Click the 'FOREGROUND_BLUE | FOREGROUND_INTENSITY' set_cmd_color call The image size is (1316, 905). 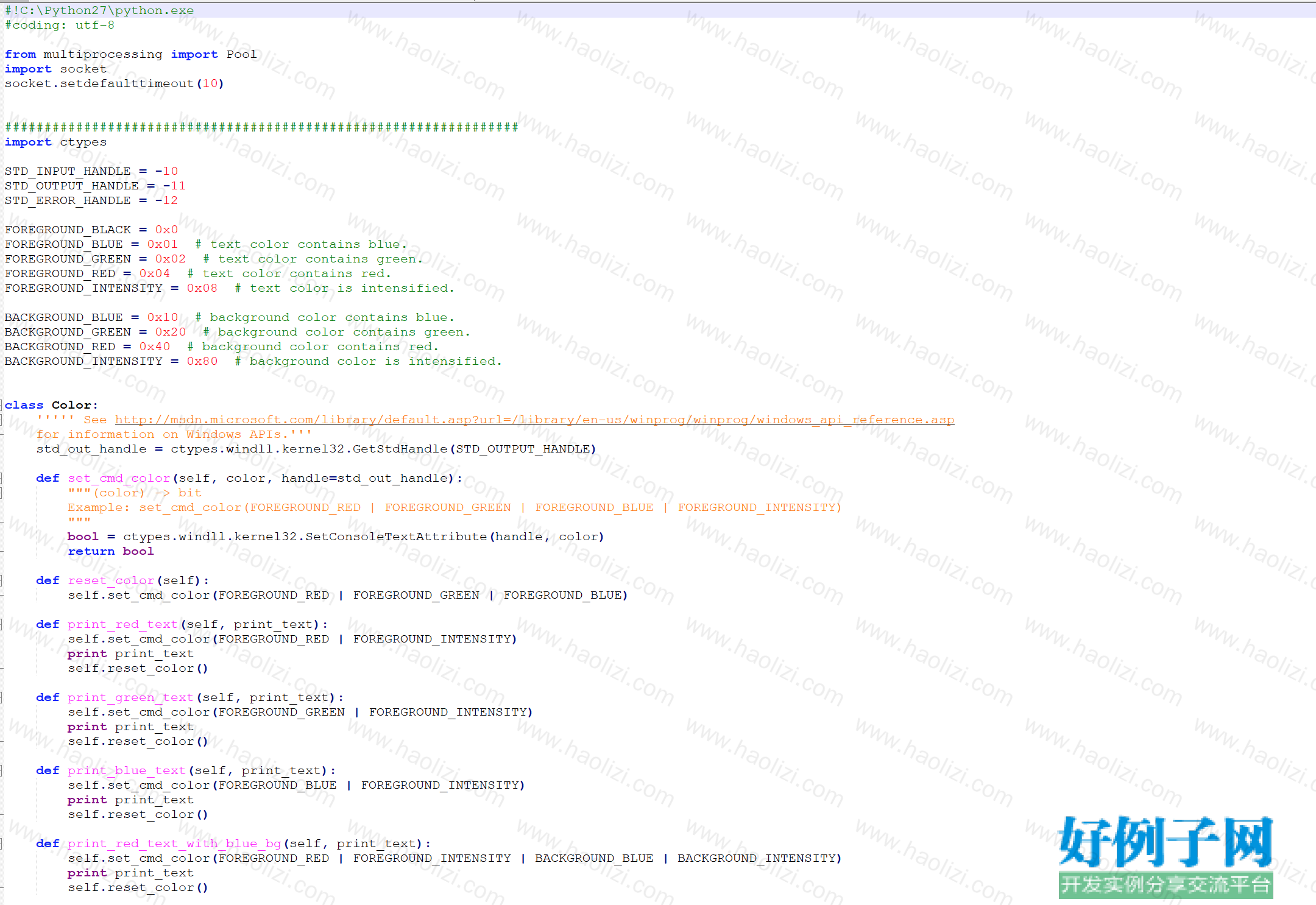[296, 785]
